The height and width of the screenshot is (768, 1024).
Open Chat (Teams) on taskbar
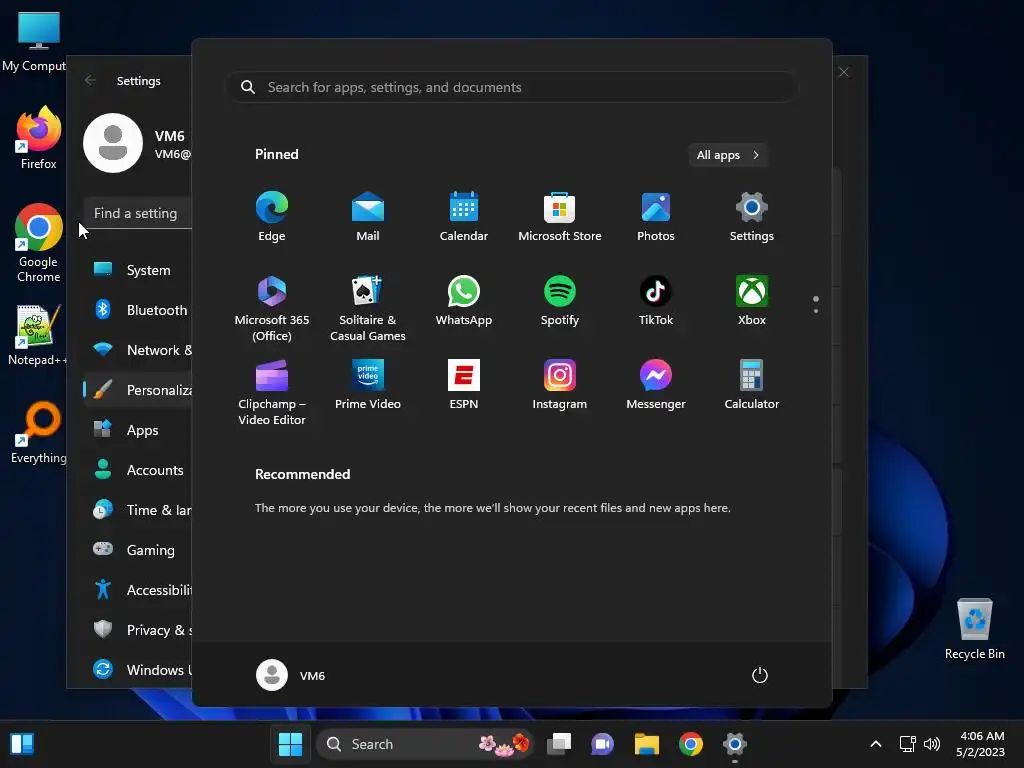pos(602,744)
